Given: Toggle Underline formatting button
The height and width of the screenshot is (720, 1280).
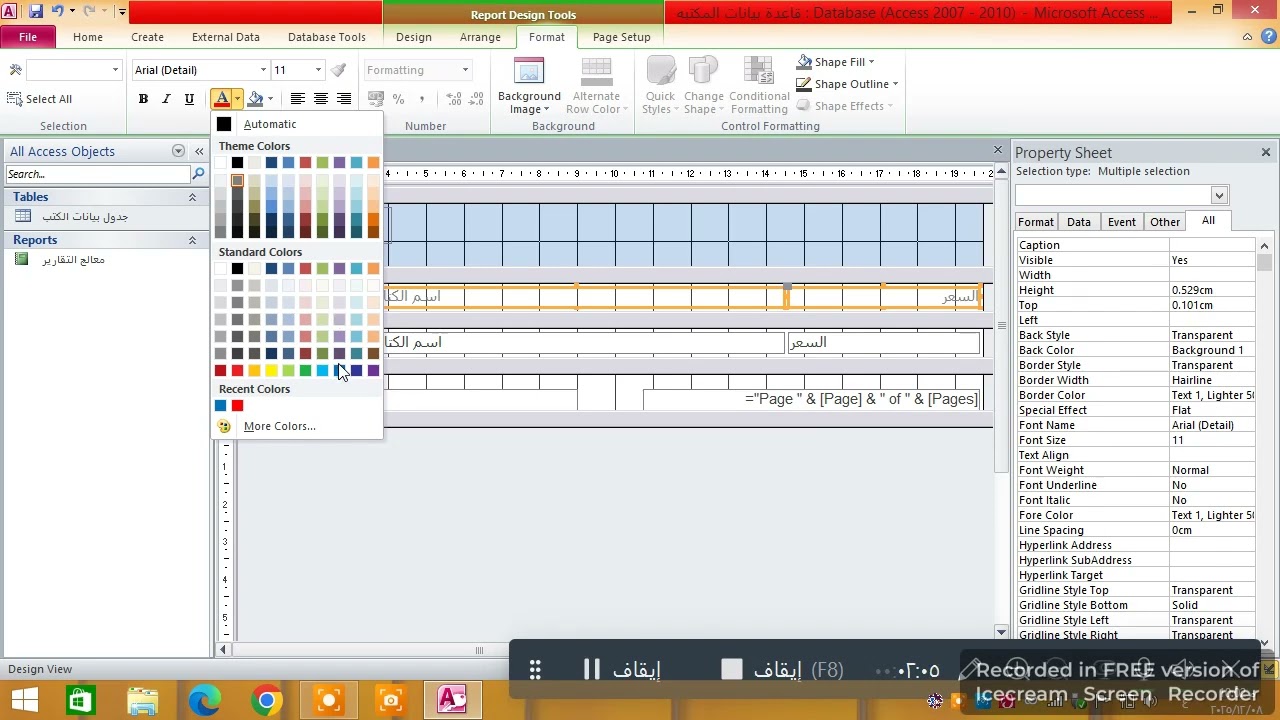Looking at the screenshot, I should coord(189,99).
